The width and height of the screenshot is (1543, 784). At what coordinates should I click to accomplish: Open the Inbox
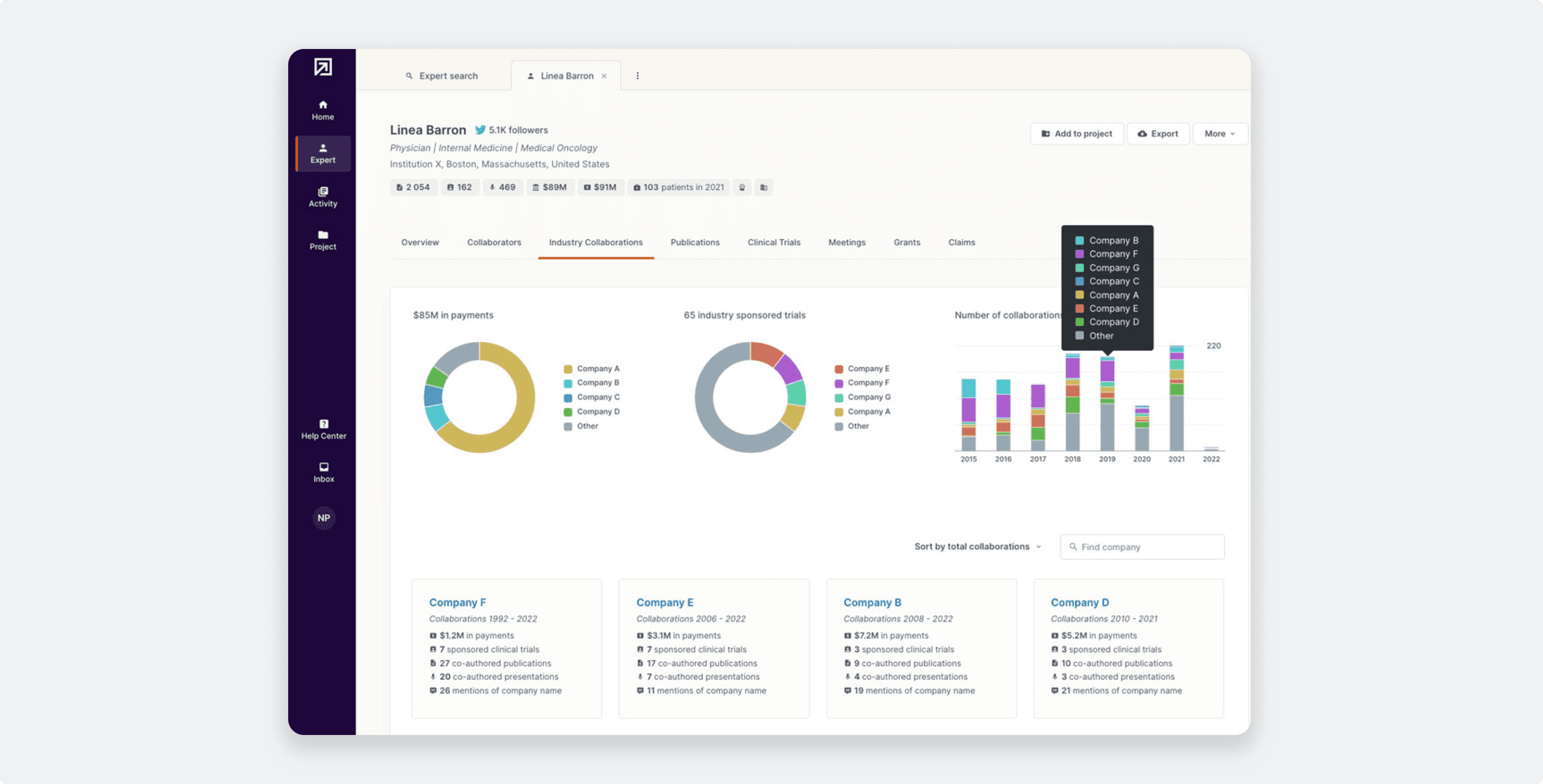click(324, 472)
